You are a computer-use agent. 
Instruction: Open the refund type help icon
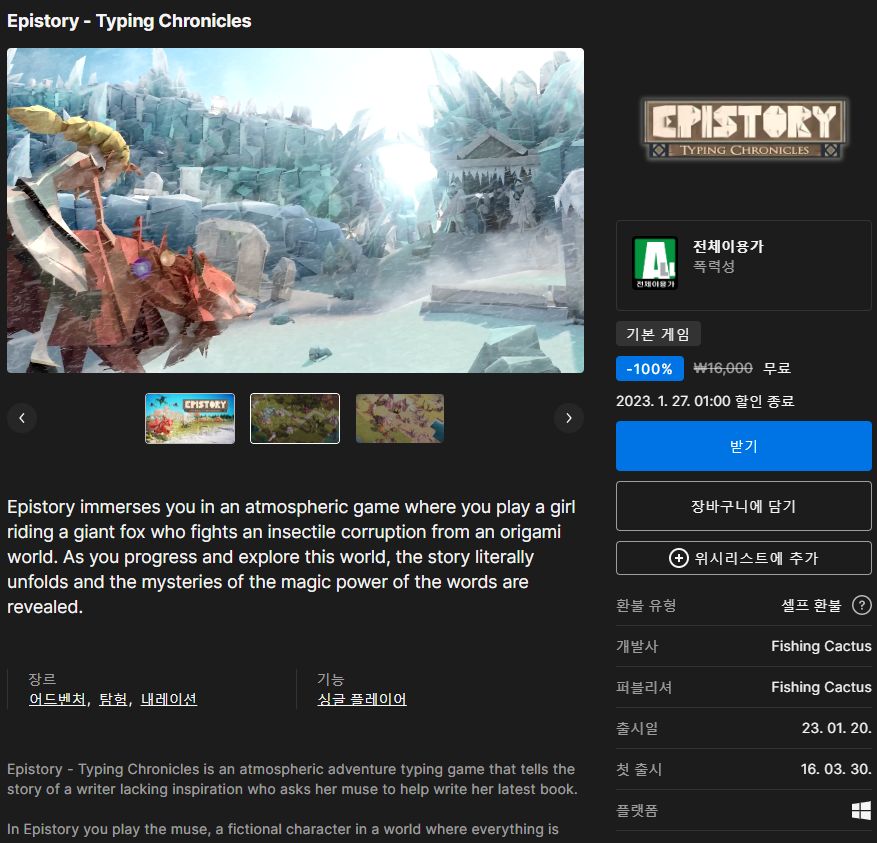tap(861, 605)
